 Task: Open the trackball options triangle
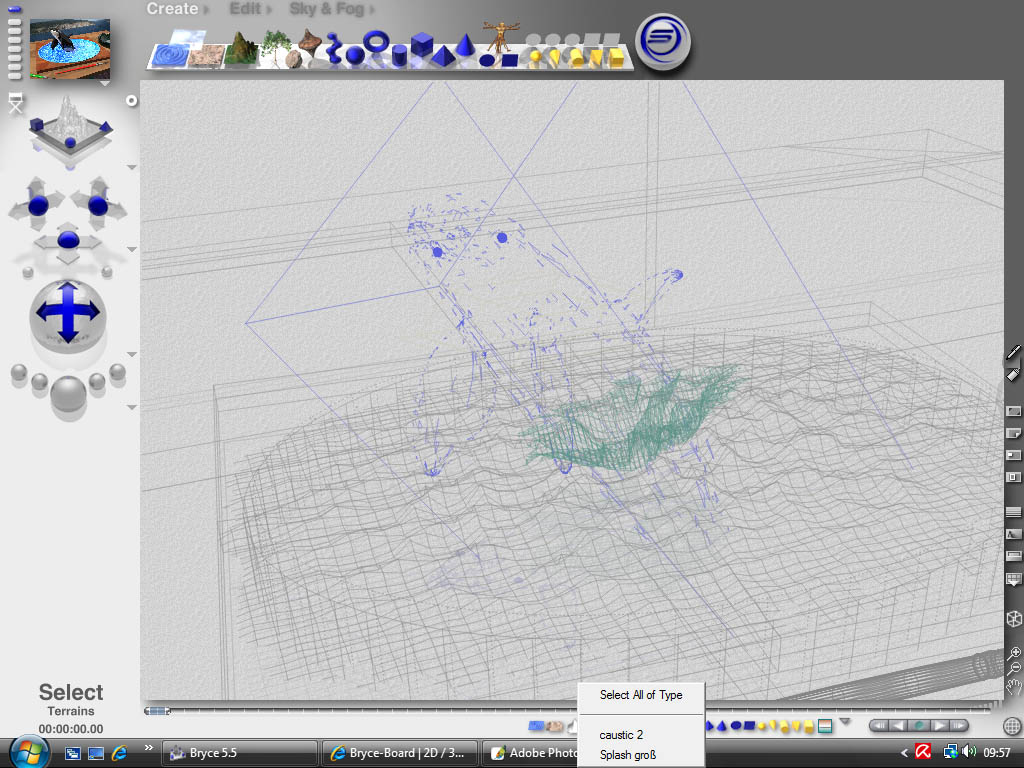click(x=132, y=355)
